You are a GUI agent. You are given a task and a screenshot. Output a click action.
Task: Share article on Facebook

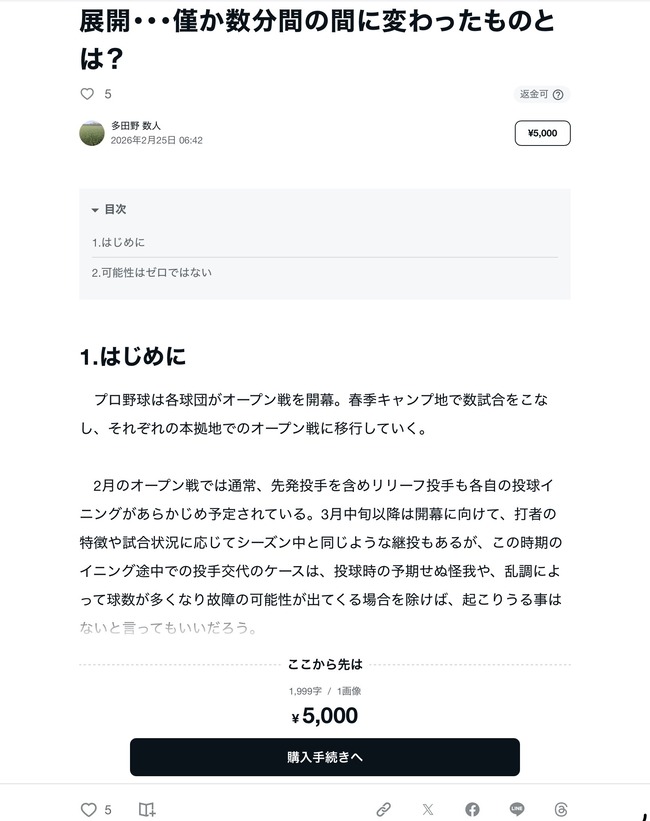coord(472,809)
